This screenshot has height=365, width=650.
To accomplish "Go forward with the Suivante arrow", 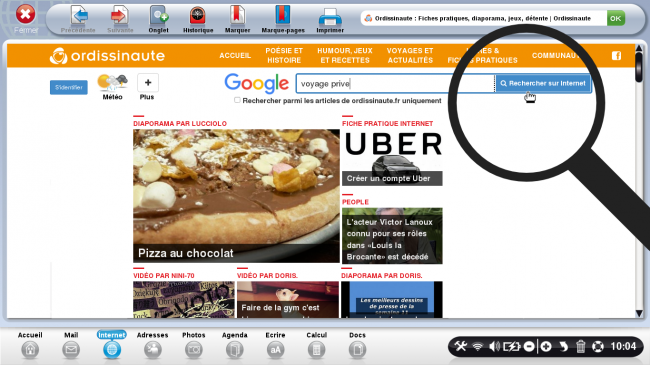I will pos(120,19).
